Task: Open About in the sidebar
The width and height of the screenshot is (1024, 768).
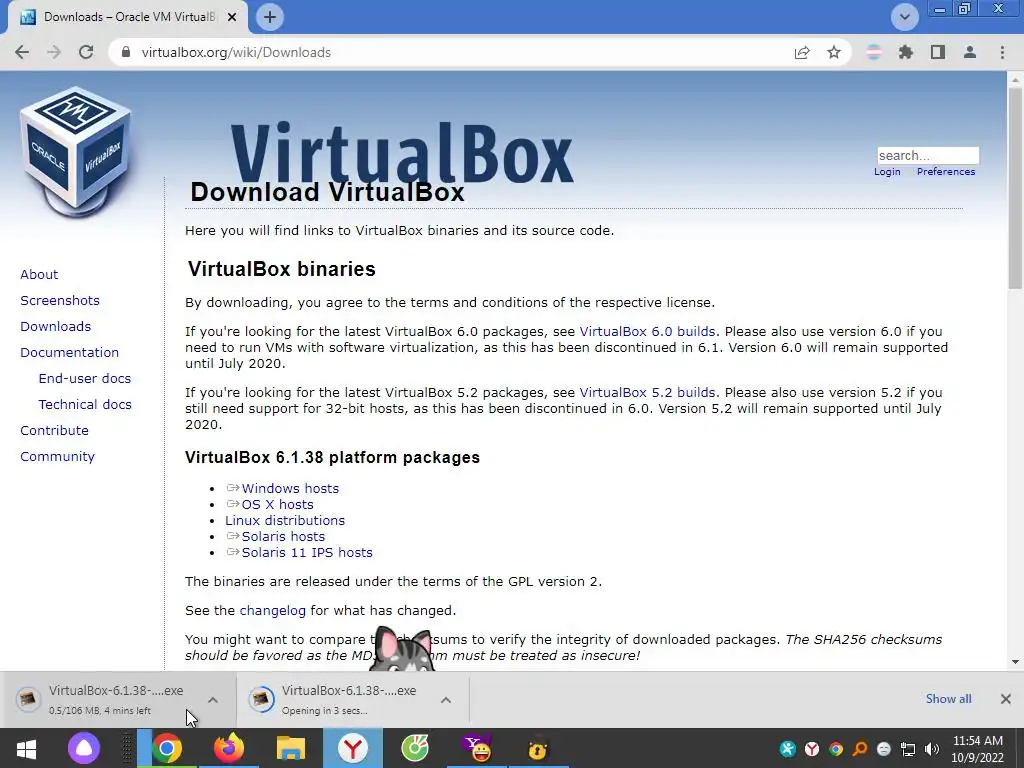Action: tap(39, 274)
